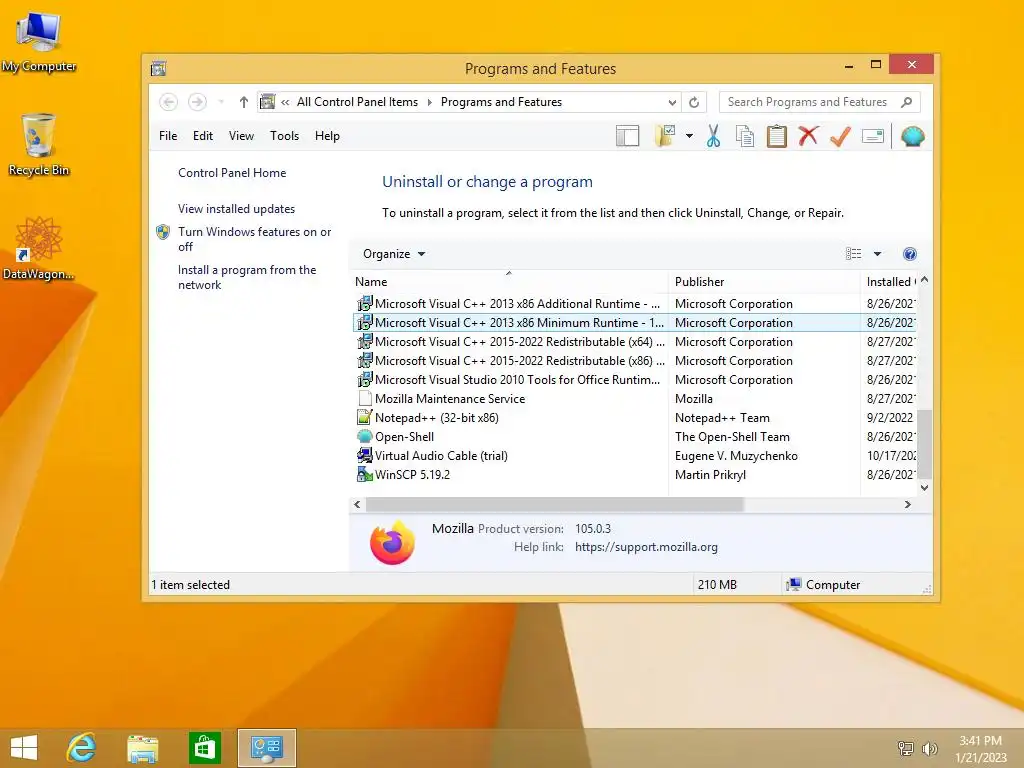Open the File menu
The height and width of the screenshot is (768, 1024).
168,136
